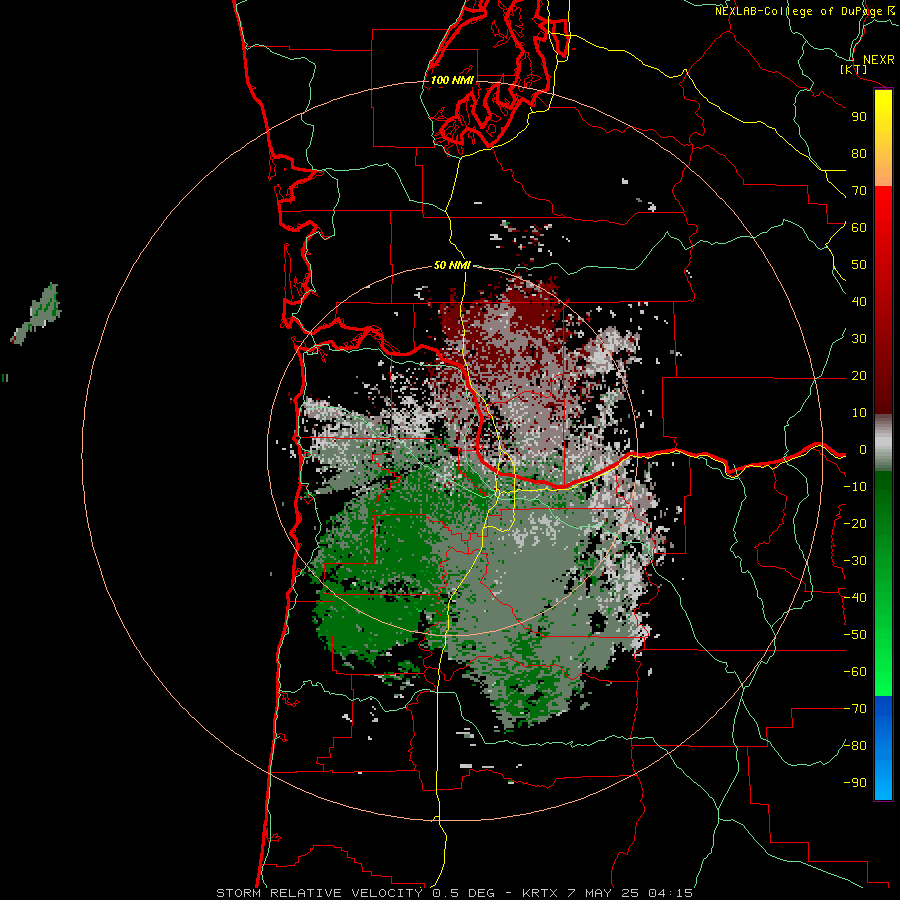Select the -50 knot scale label

tap(855, 635)
